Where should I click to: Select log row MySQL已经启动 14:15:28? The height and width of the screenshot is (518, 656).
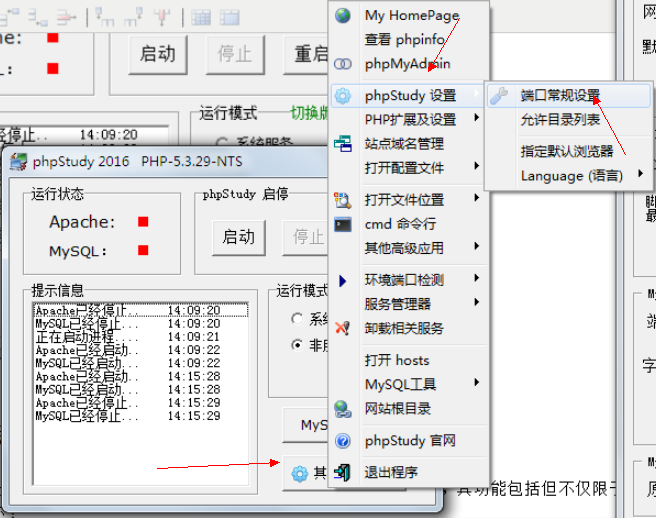point(141,390)
